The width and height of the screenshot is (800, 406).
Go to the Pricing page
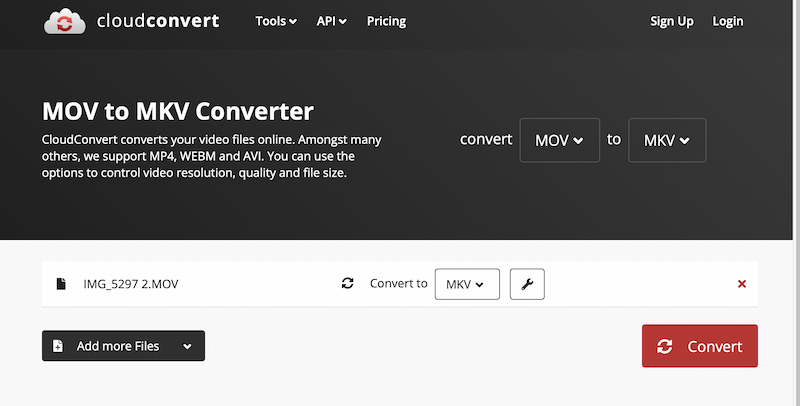(387, 21)
